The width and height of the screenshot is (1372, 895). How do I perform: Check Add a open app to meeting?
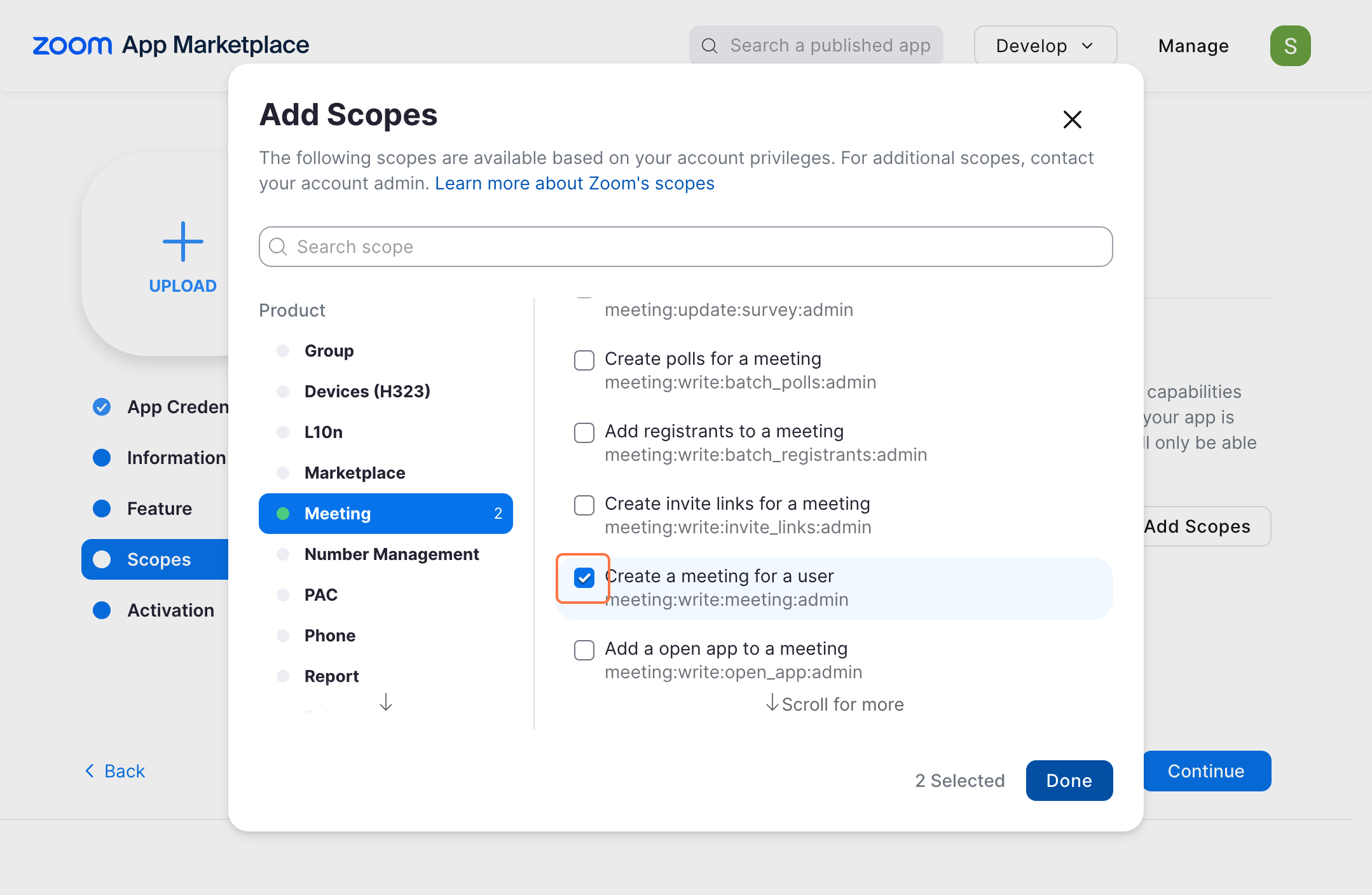pos(584,650)
